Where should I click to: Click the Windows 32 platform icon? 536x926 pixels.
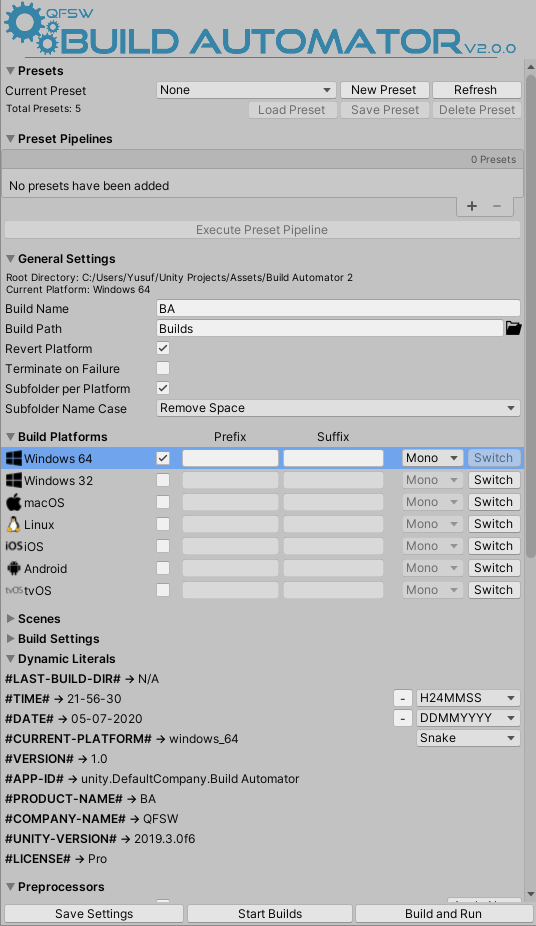14,480
